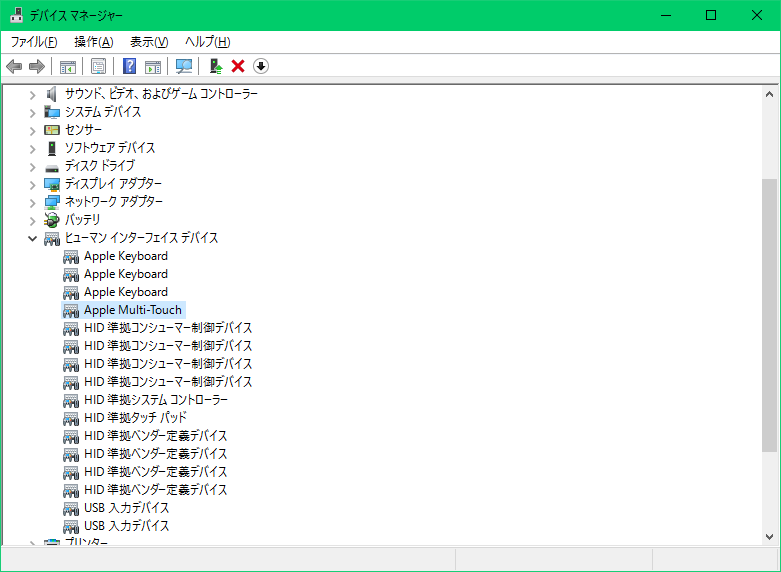This screenshot has height=572, width=781.
Task: Click the scrollbar up arrow
Action: click(x=769, y=94)
